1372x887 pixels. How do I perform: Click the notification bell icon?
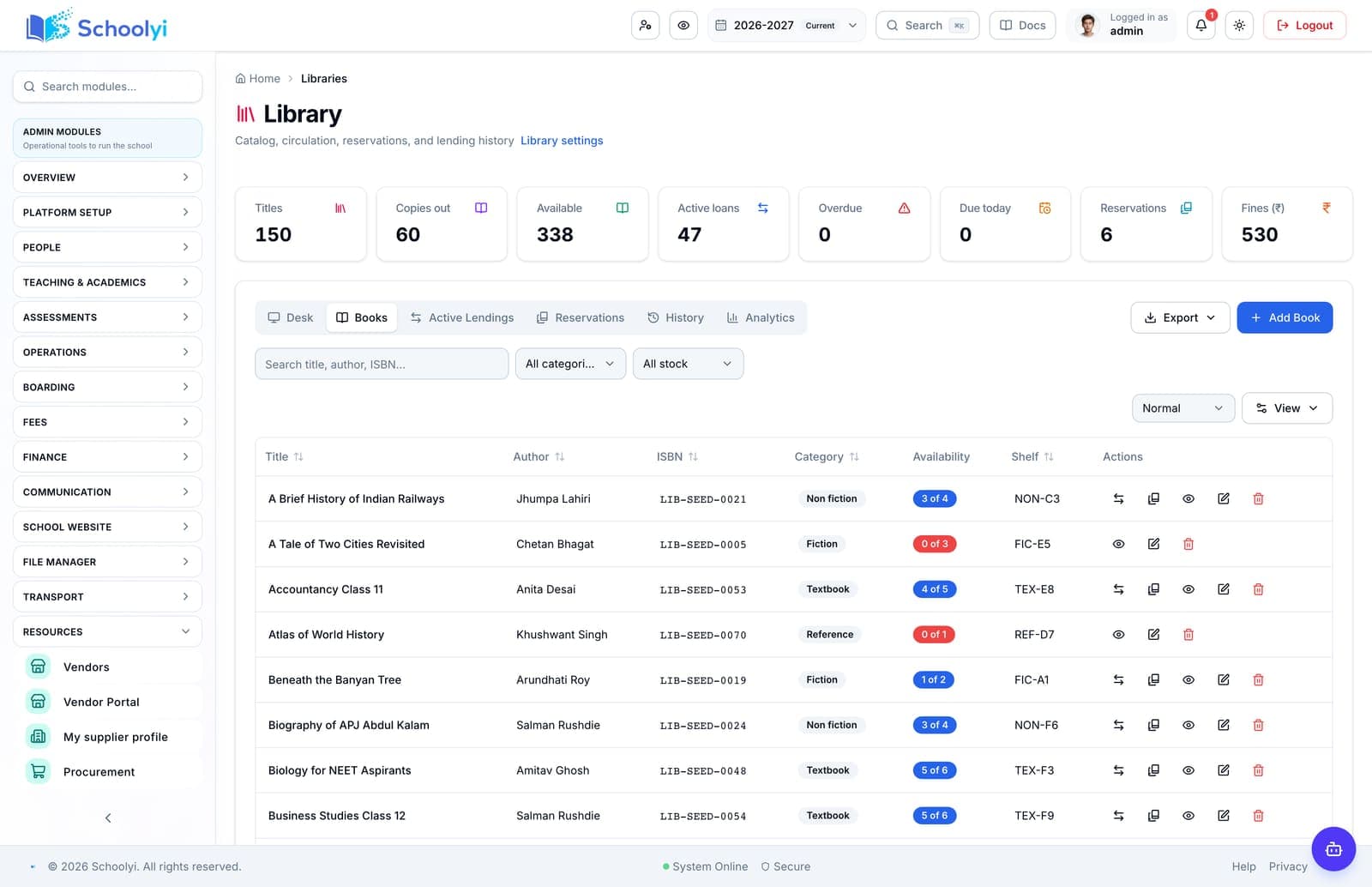(x=1200, y=26)
